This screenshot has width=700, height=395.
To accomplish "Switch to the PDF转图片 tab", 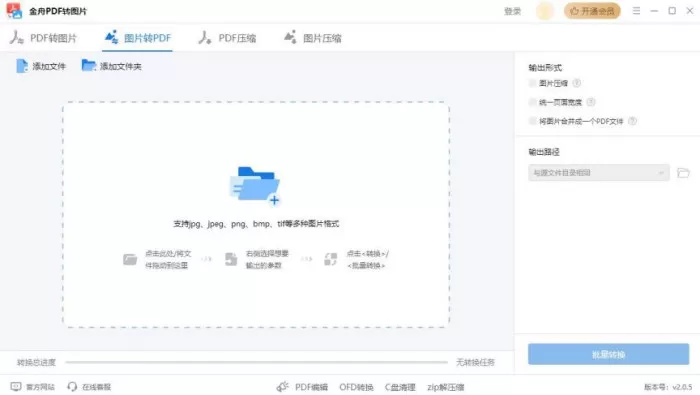I will (x=43, y=38).
